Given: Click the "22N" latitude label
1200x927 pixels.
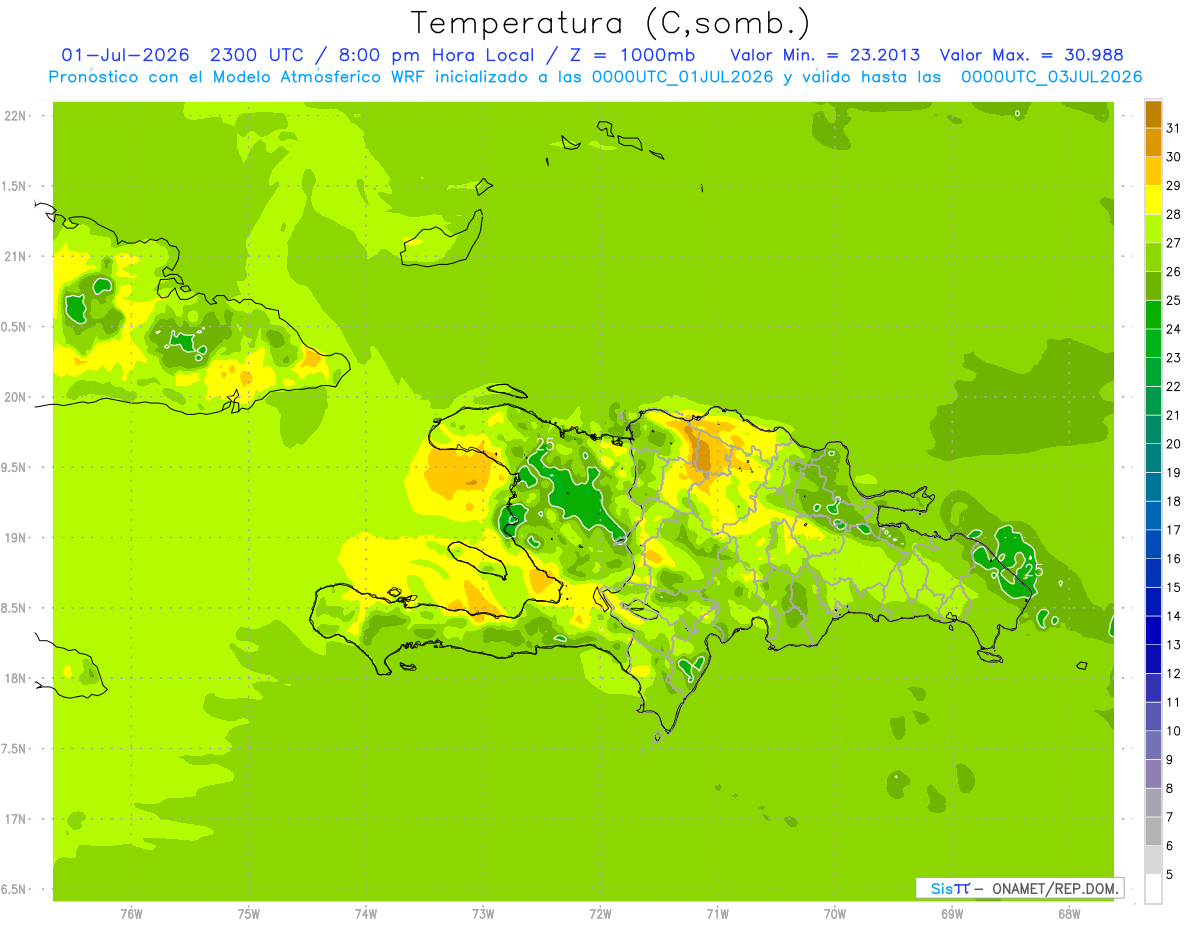Looking at the screenshot, I should (15, 115).
